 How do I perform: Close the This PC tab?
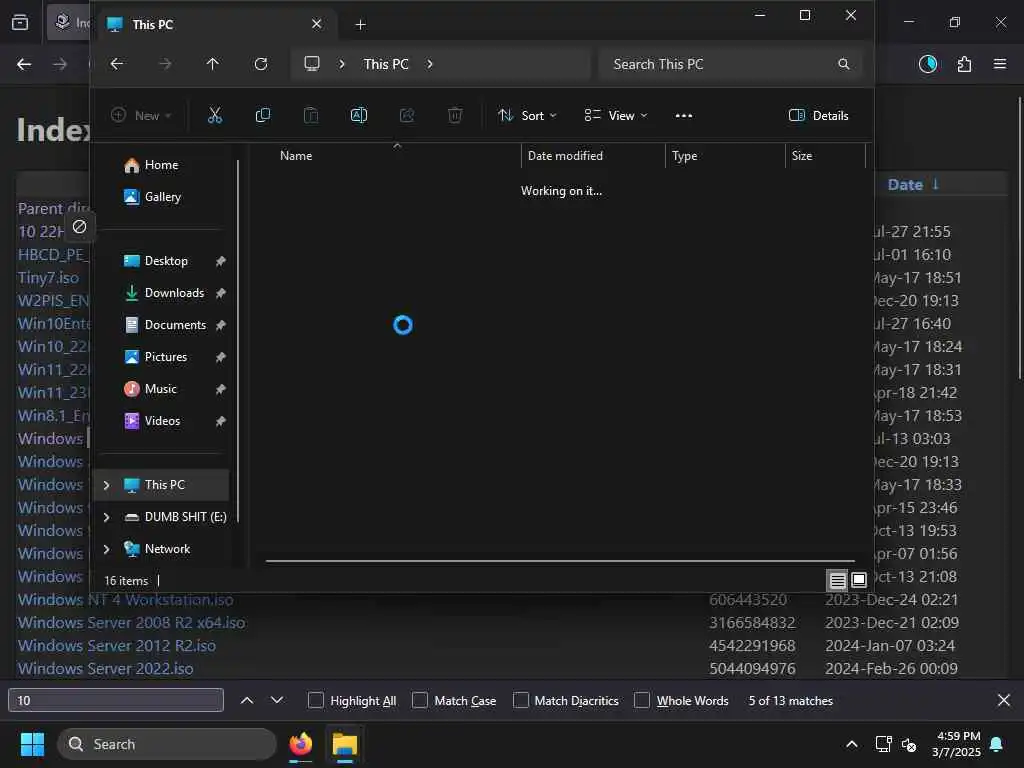click(317, 24)
